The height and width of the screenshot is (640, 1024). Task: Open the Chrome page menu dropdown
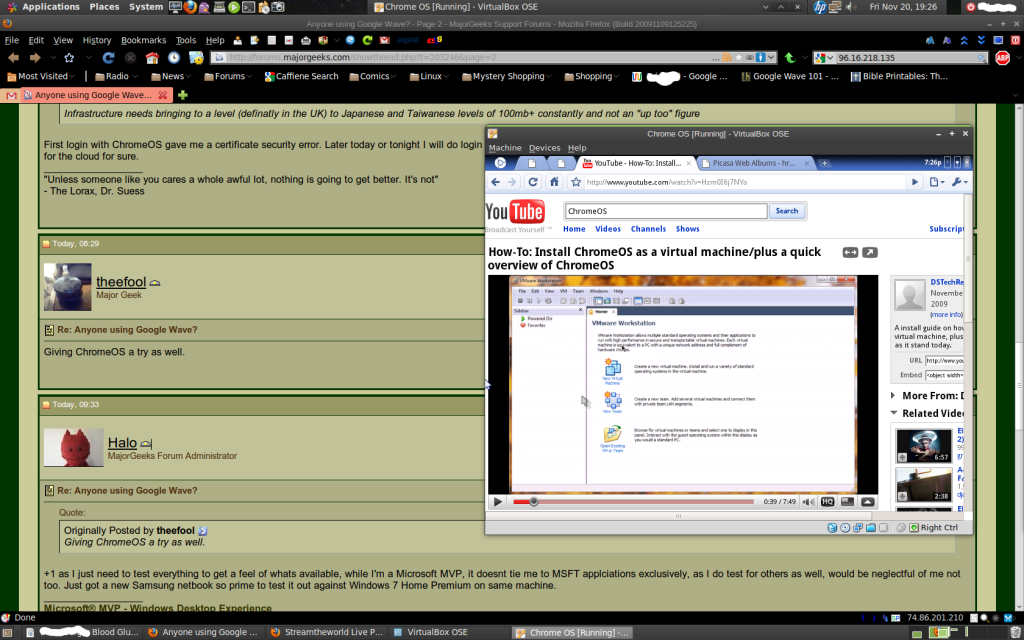pyautogui.click(x=936, y=182)
